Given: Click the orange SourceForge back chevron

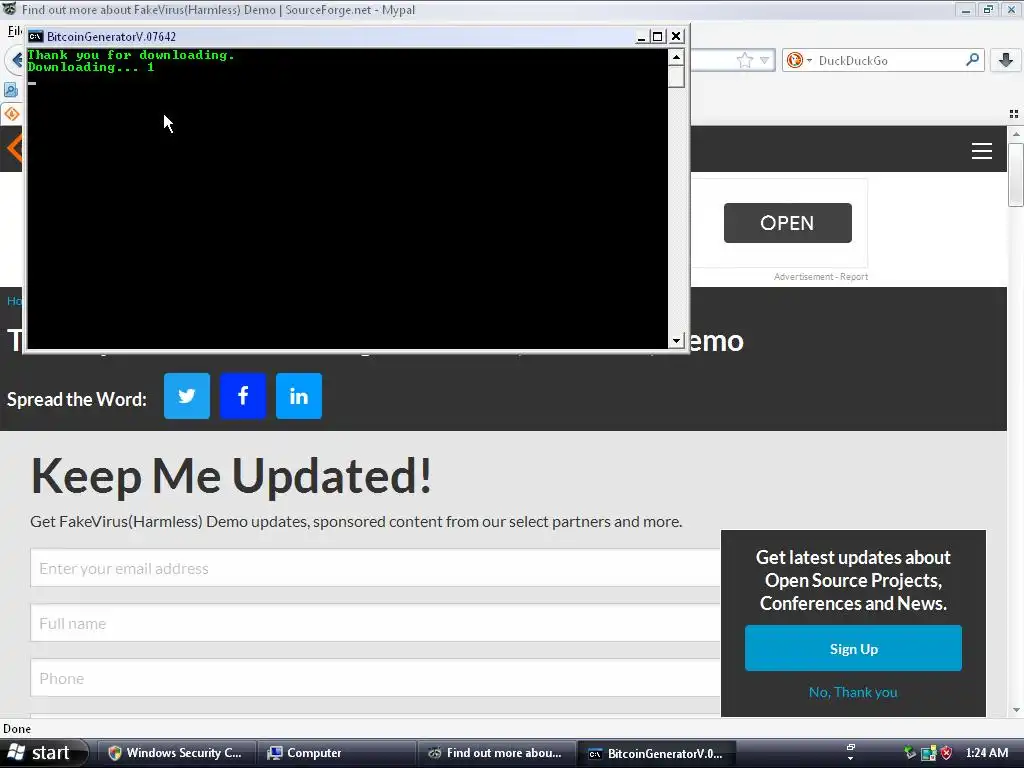Looking at the screenshot, I should pos(14,148).
